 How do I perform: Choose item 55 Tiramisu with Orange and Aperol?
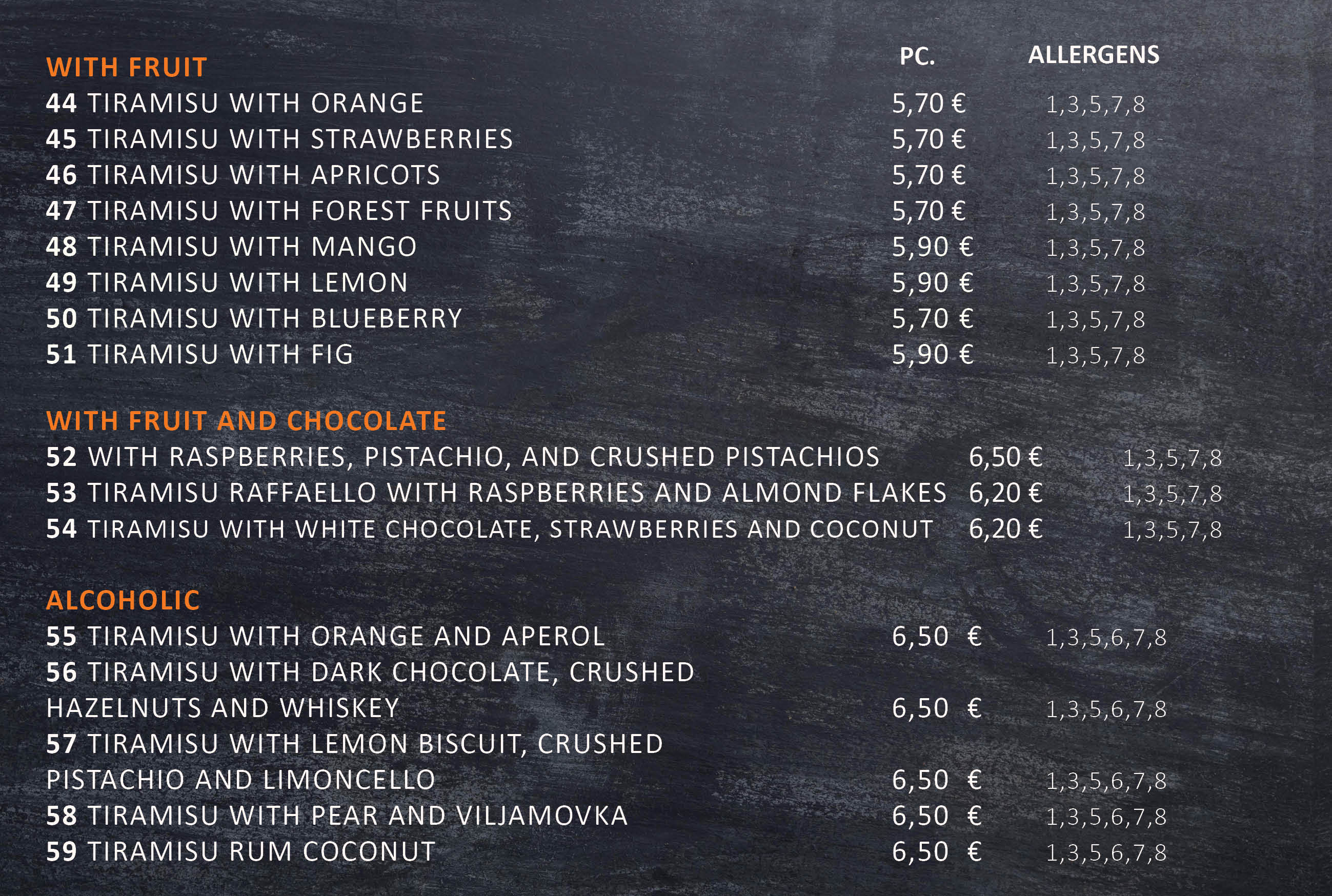pos(326,637)
